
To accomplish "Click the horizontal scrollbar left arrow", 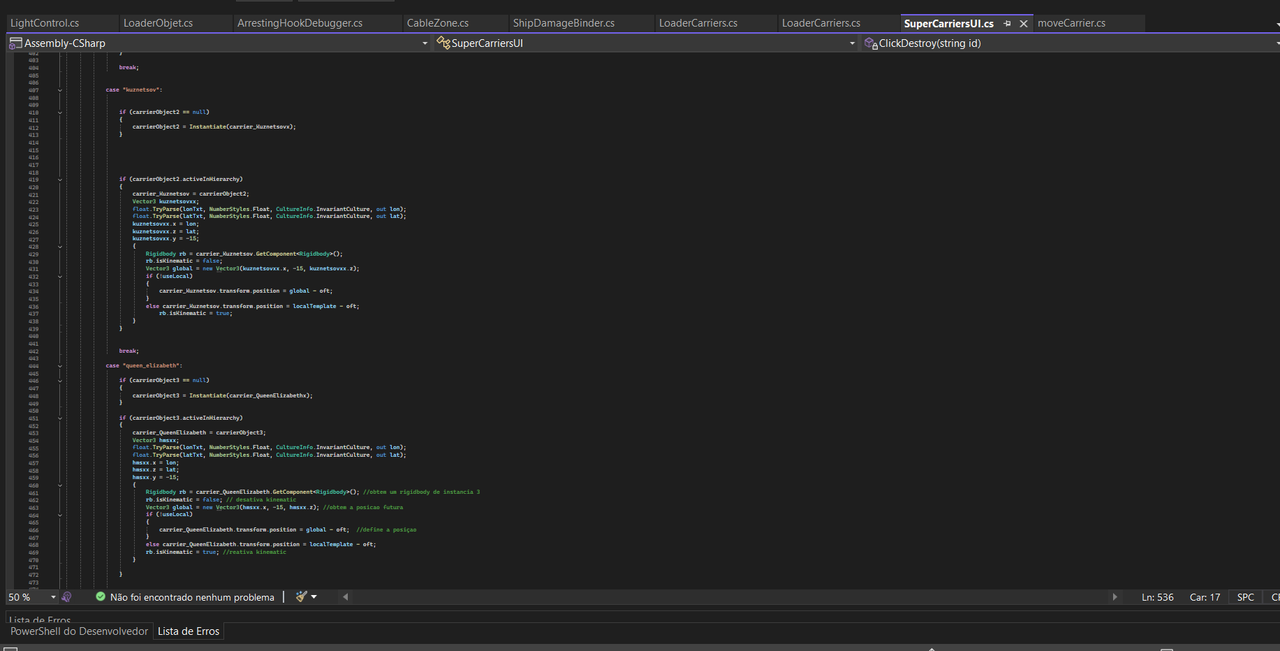I will [x=346, y=597].
